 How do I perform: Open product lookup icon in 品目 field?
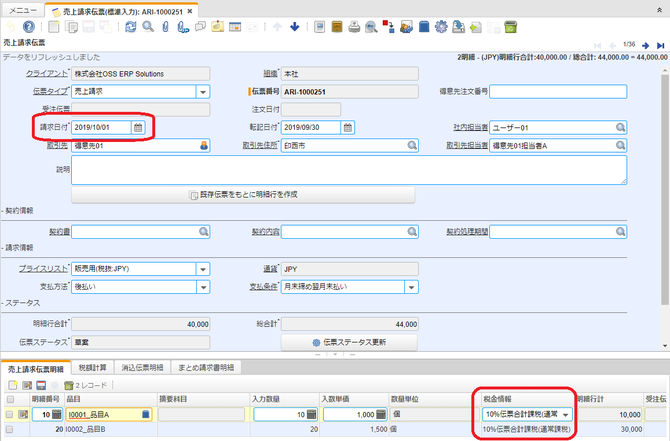point(145,414)
